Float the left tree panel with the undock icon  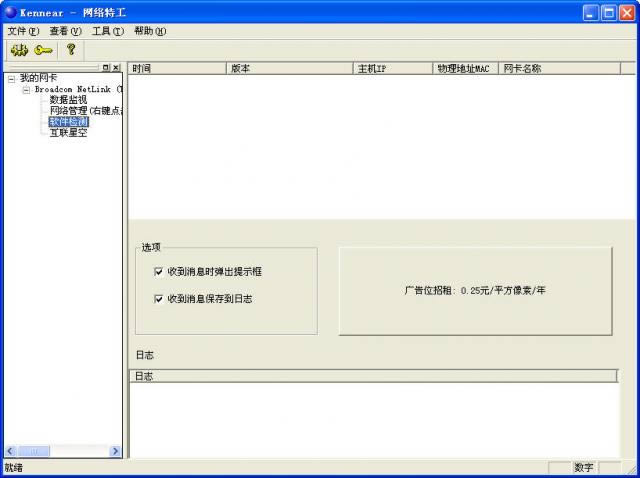(106, 67)
